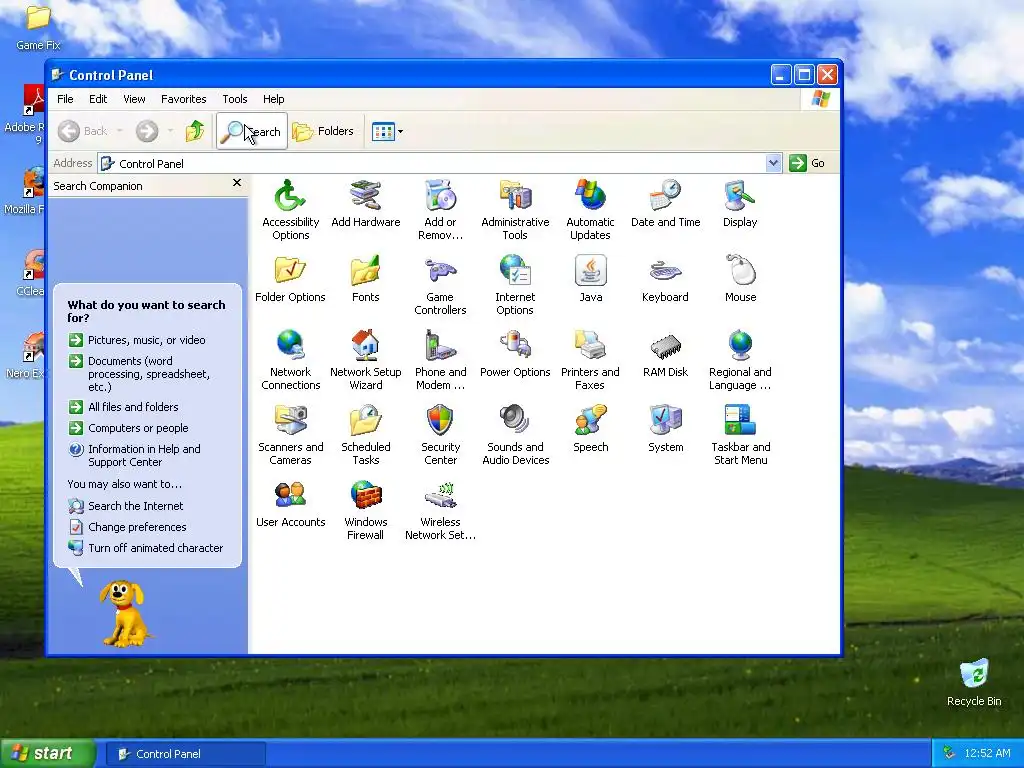Open Scanners and Cameras icon
The width and height of the screenshot is (1024, 768).
point(291,435)
